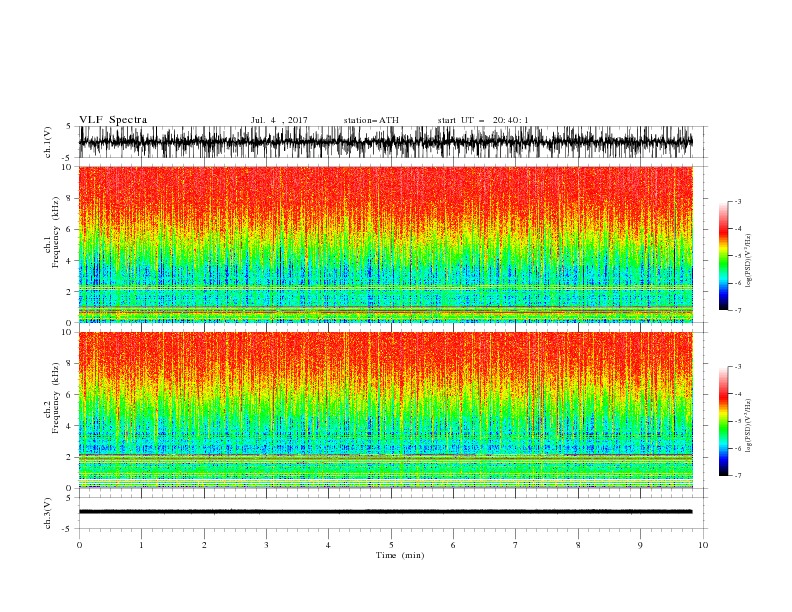The width and height of the screenshot is (792, 612).
Task: Click the "6" kHz tick on the ch.2 frequency axis
Action: coord(69,395)
